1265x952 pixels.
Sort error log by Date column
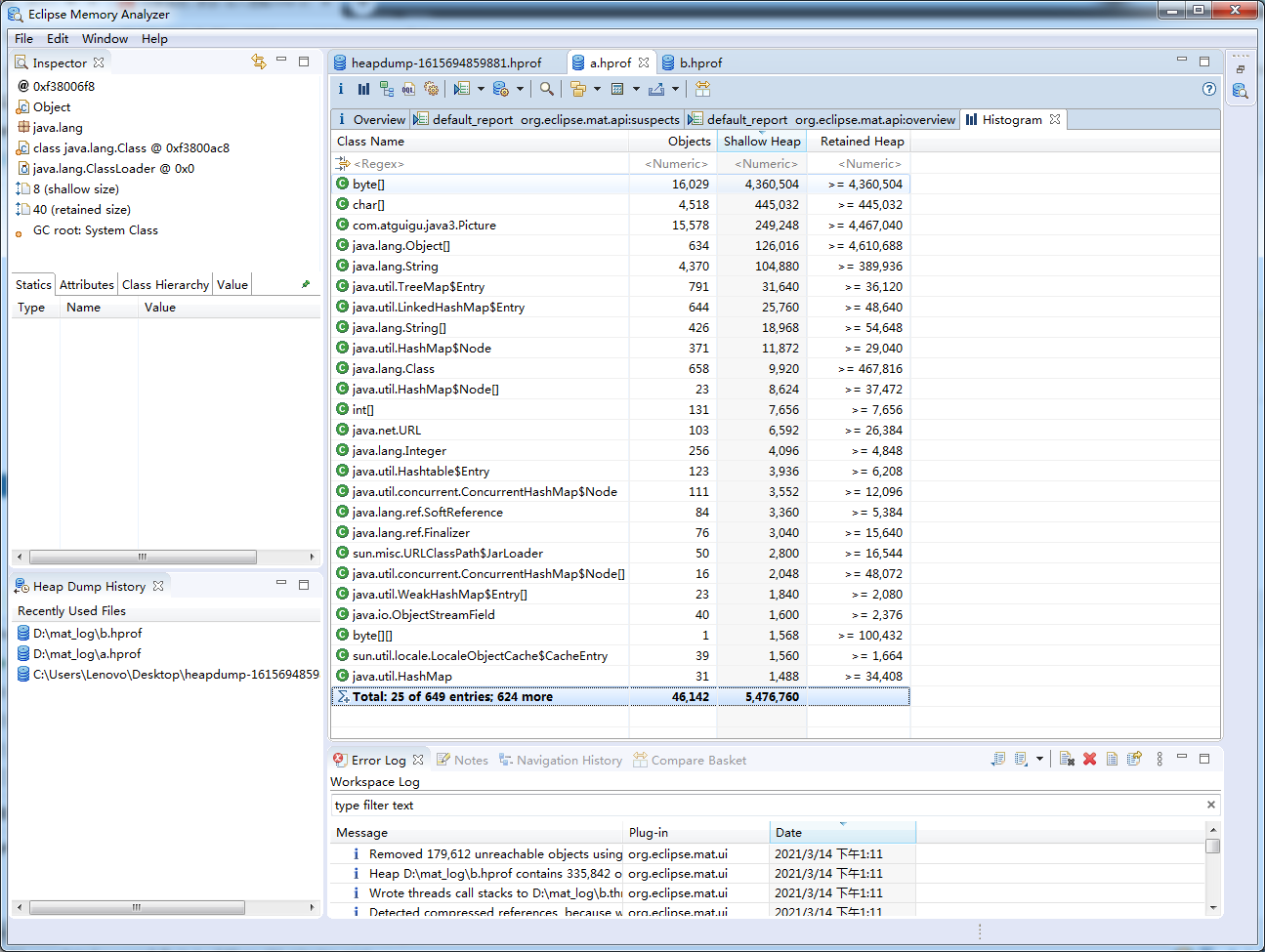click(842, 832)
